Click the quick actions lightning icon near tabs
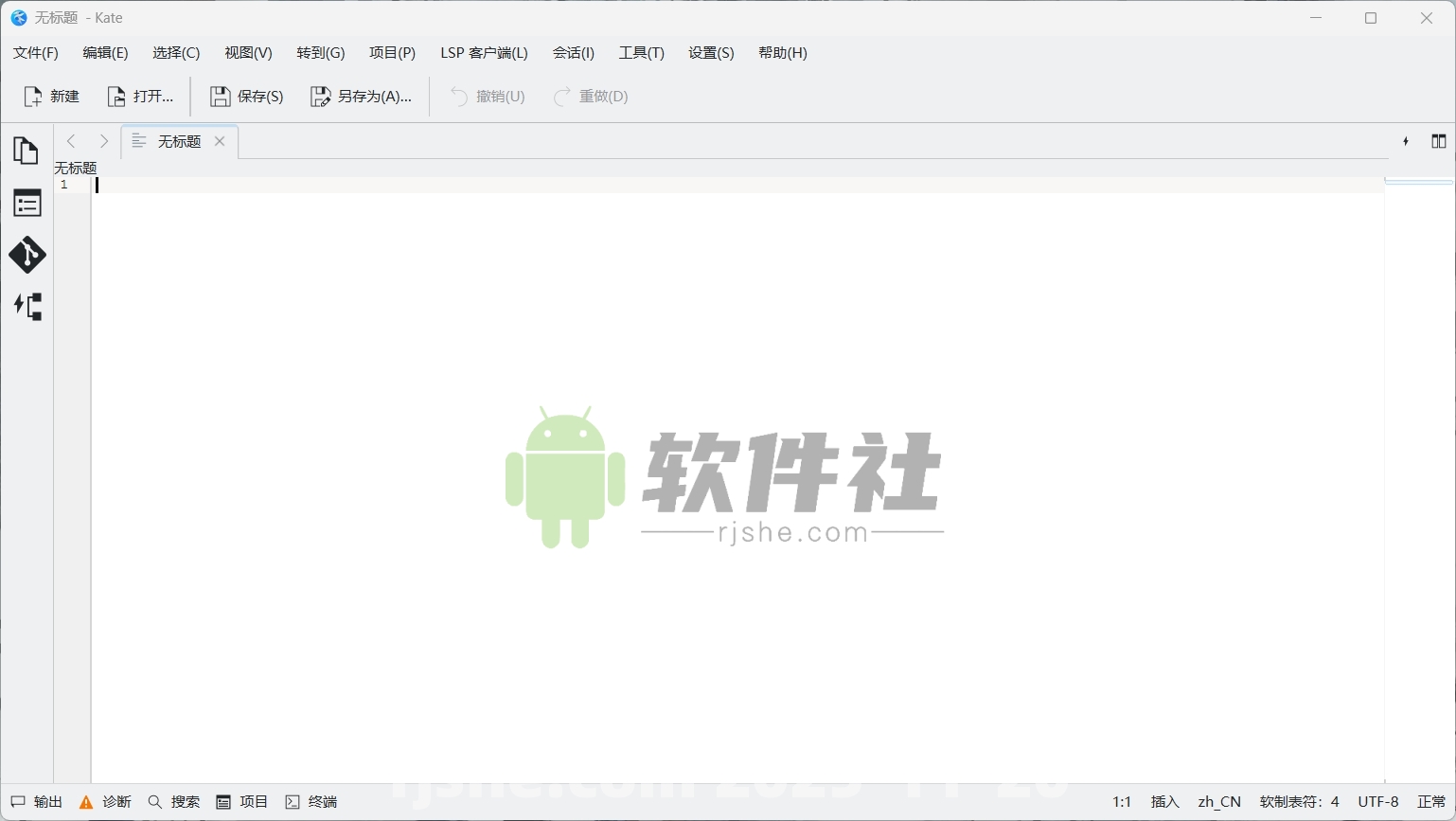 pyautogui.click(x=1404, y=140)
